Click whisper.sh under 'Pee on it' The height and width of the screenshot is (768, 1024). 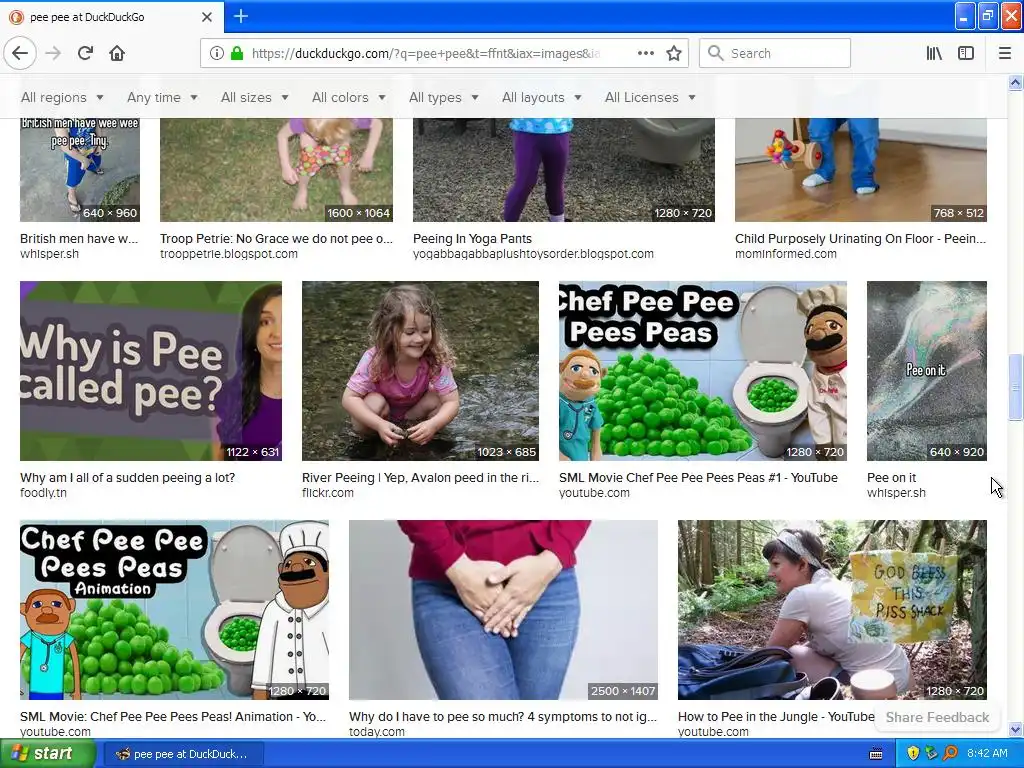[896, 493]
